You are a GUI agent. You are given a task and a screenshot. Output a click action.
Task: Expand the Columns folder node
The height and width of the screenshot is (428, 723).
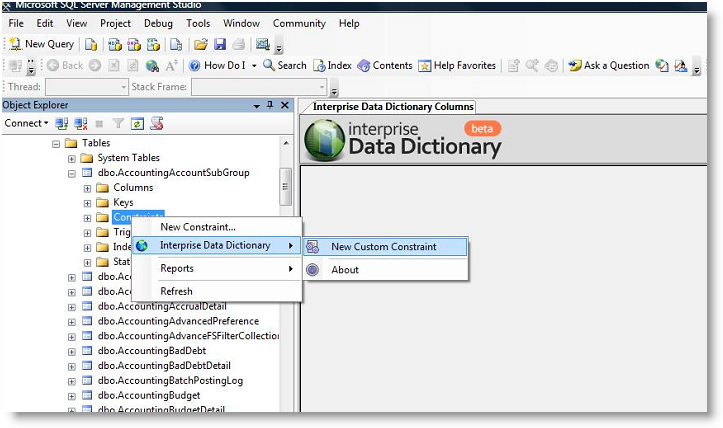click(x=88, y=188)
